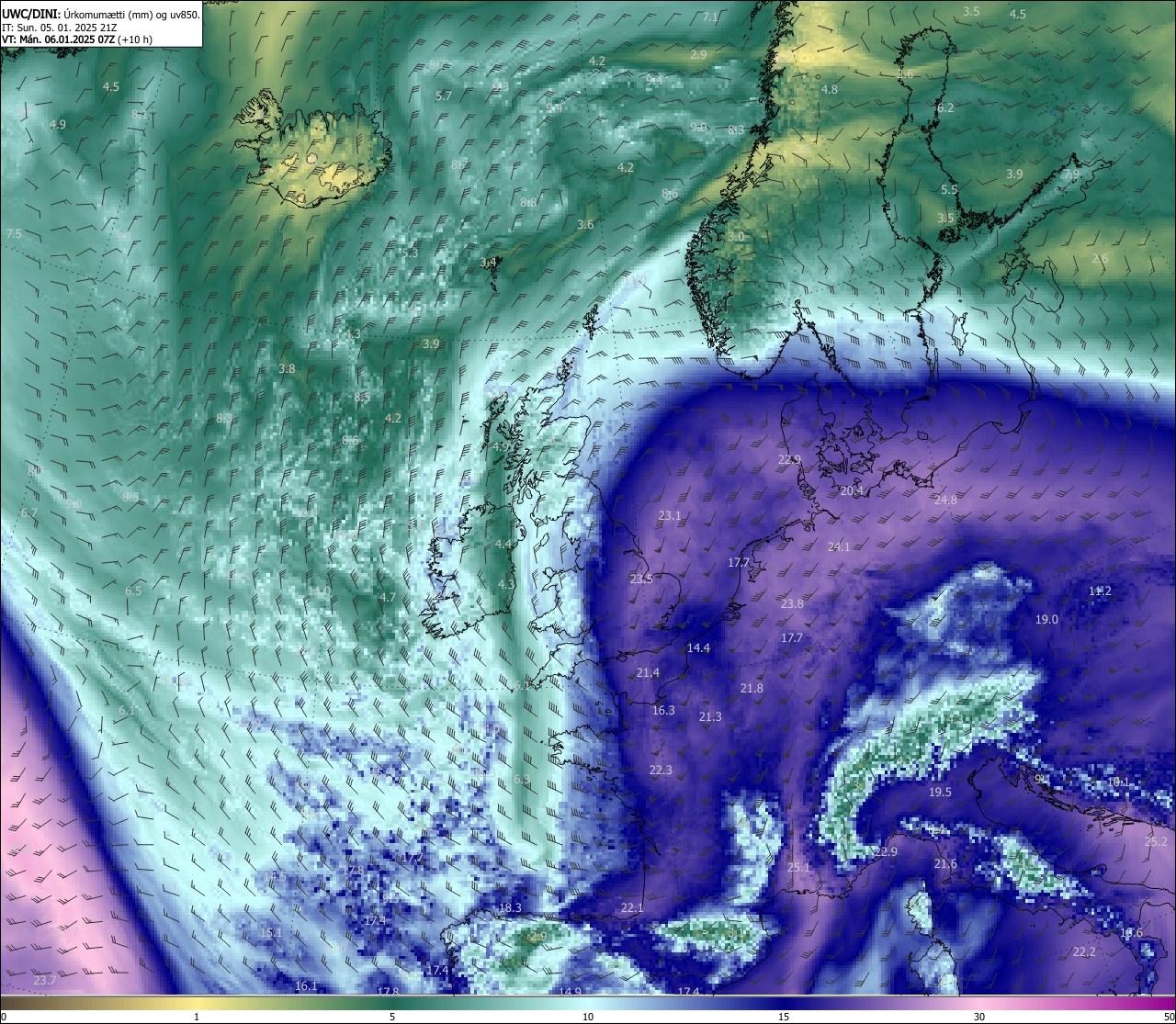The width and height of the screenshot is (1176, 1024).
Task: Click the map value '21.8'
Action: click(x=752, y=689)
